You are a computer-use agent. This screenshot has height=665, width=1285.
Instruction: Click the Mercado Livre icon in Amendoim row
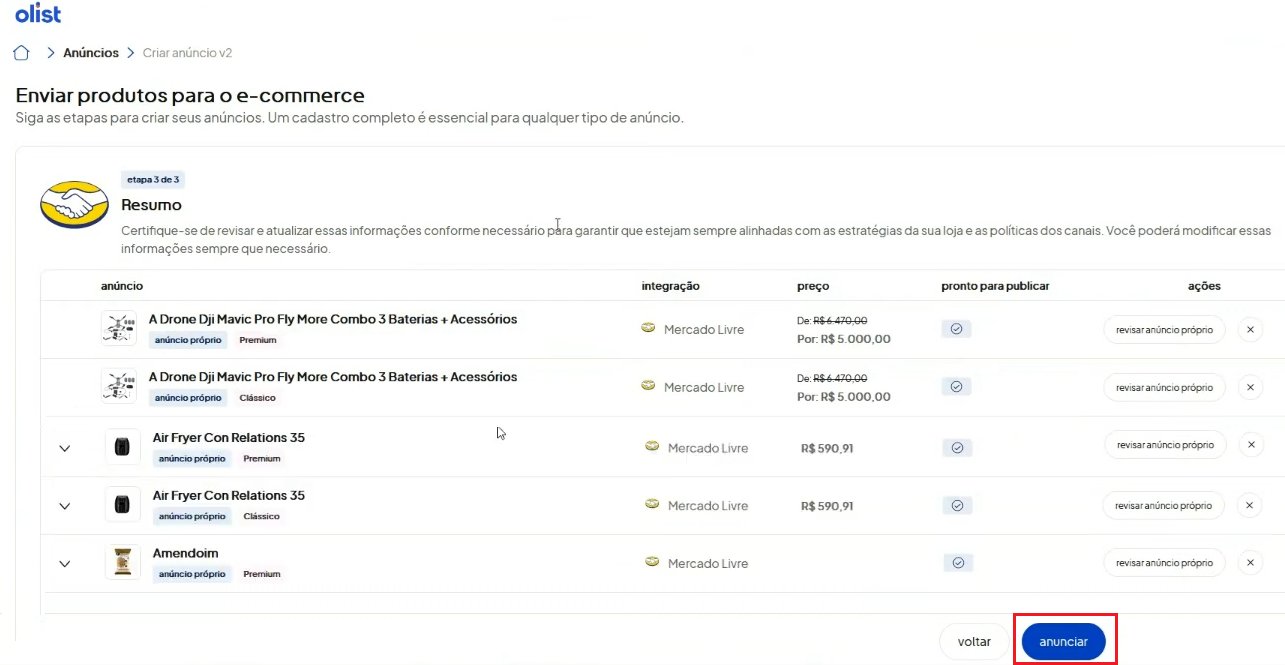[x=652, y=562]
